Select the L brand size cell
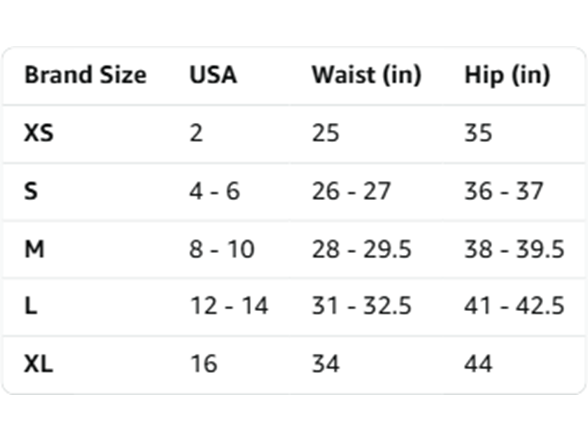 tap(31, 306)
